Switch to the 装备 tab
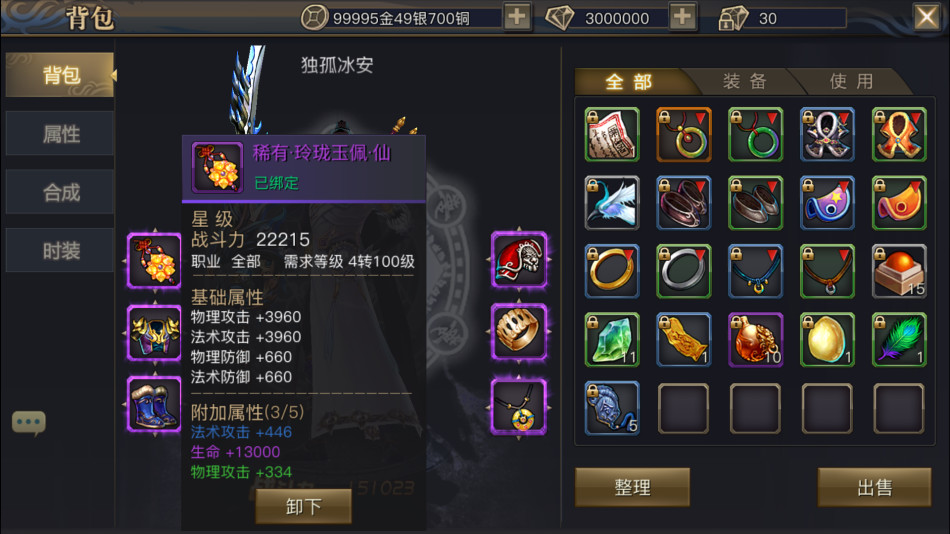The width and height of the screenshot is (950, 534). pos(745,81)
